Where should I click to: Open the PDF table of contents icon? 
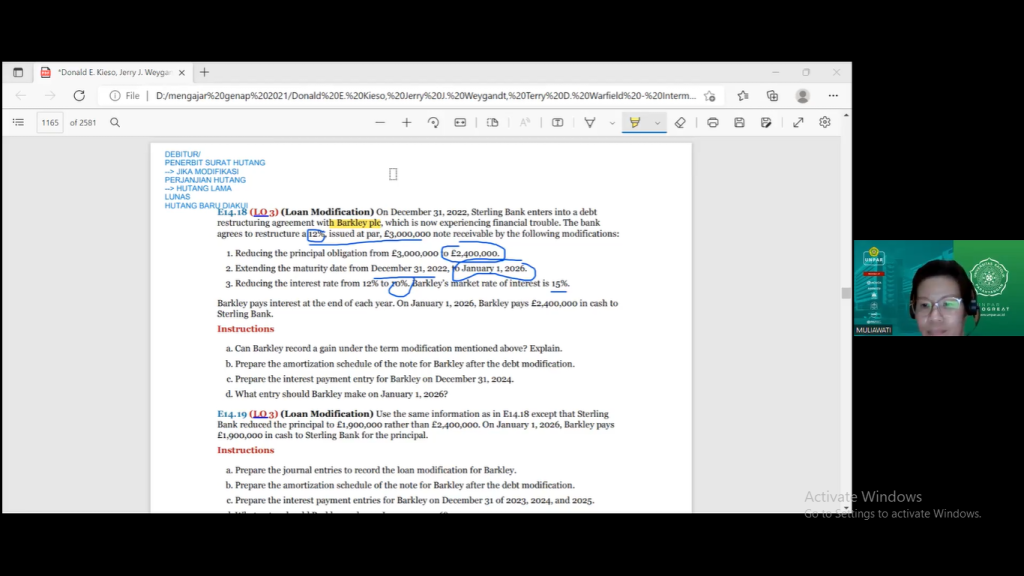tap(18, 122)
